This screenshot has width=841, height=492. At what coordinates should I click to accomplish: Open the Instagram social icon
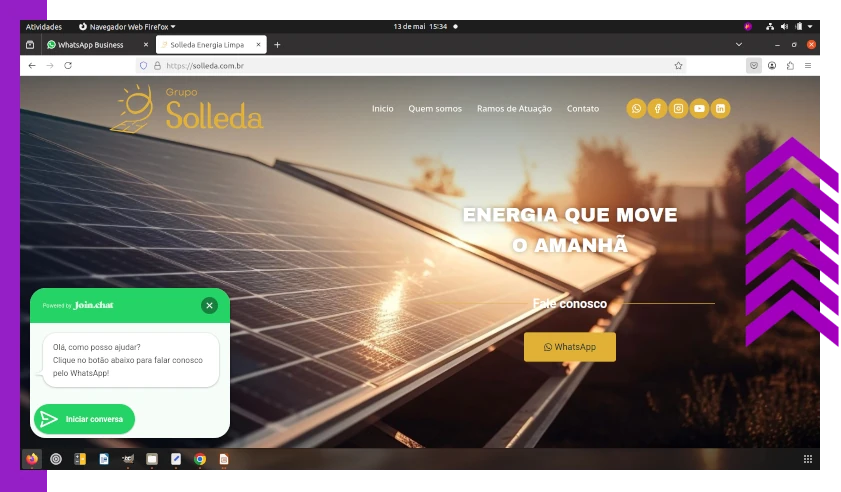678,108
